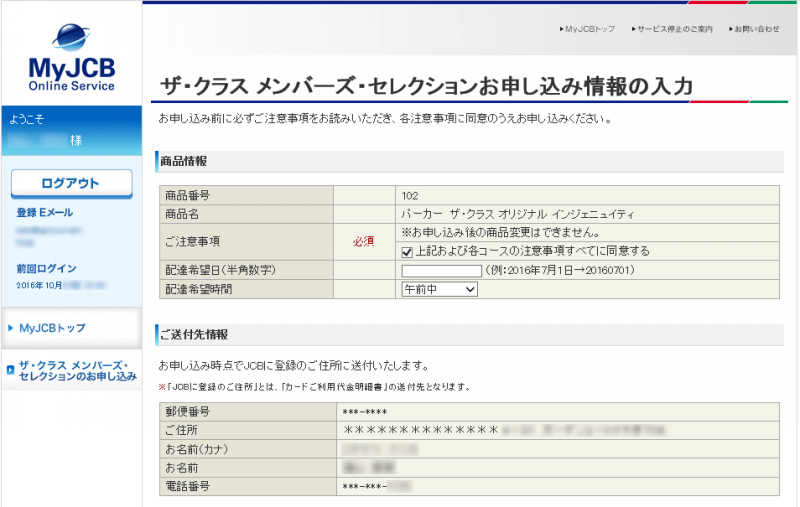
Task: Click the page title ザ・クラス メンバーズ・セレクションお申し込み情報の入力
Action: [x=427, y=86]
